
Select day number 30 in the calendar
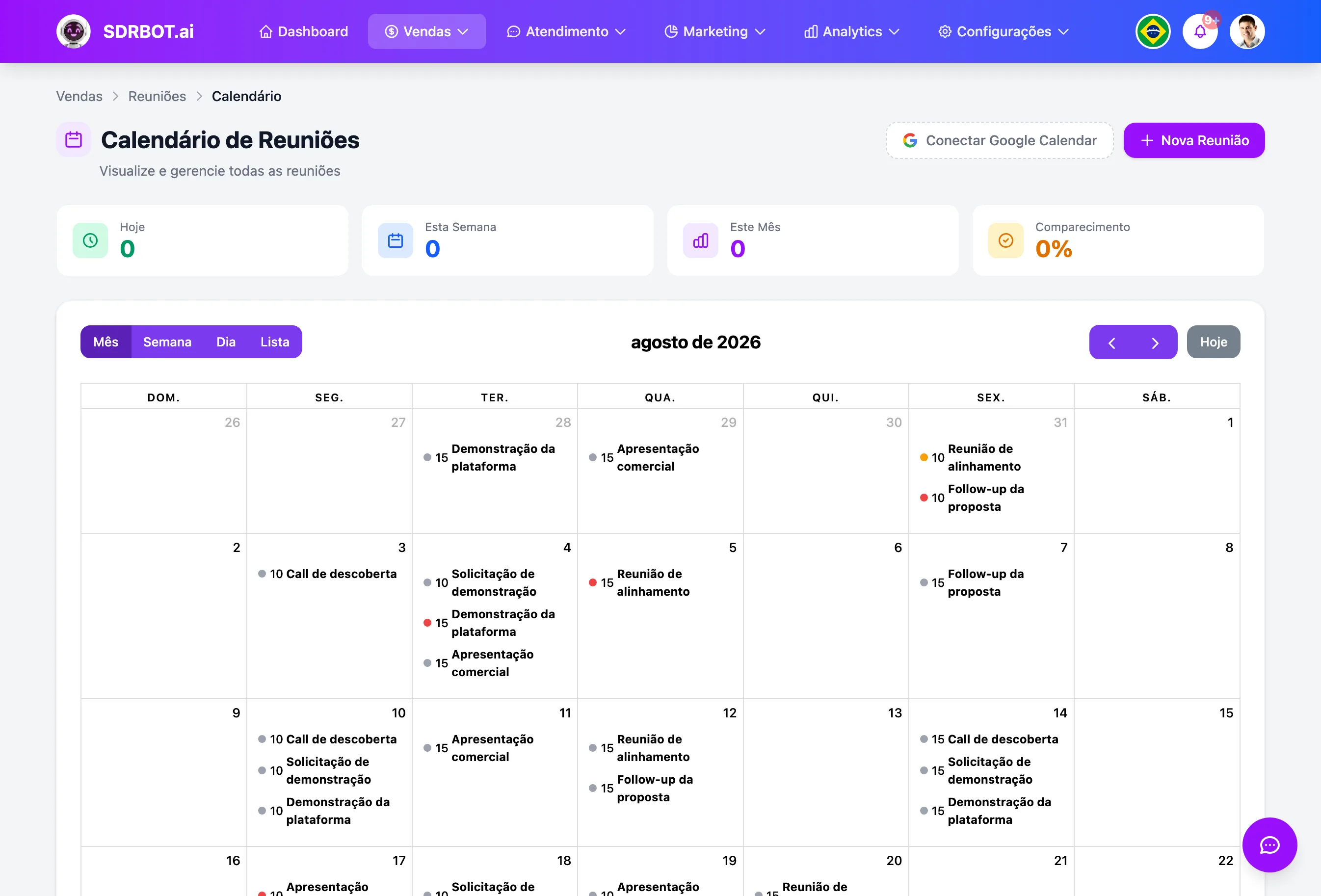(894, 422)
